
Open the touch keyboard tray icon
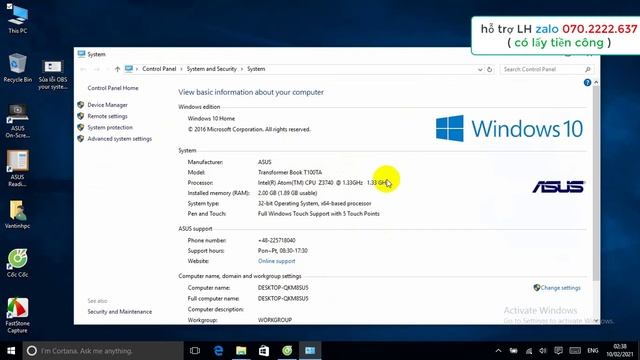click(575, 351)
